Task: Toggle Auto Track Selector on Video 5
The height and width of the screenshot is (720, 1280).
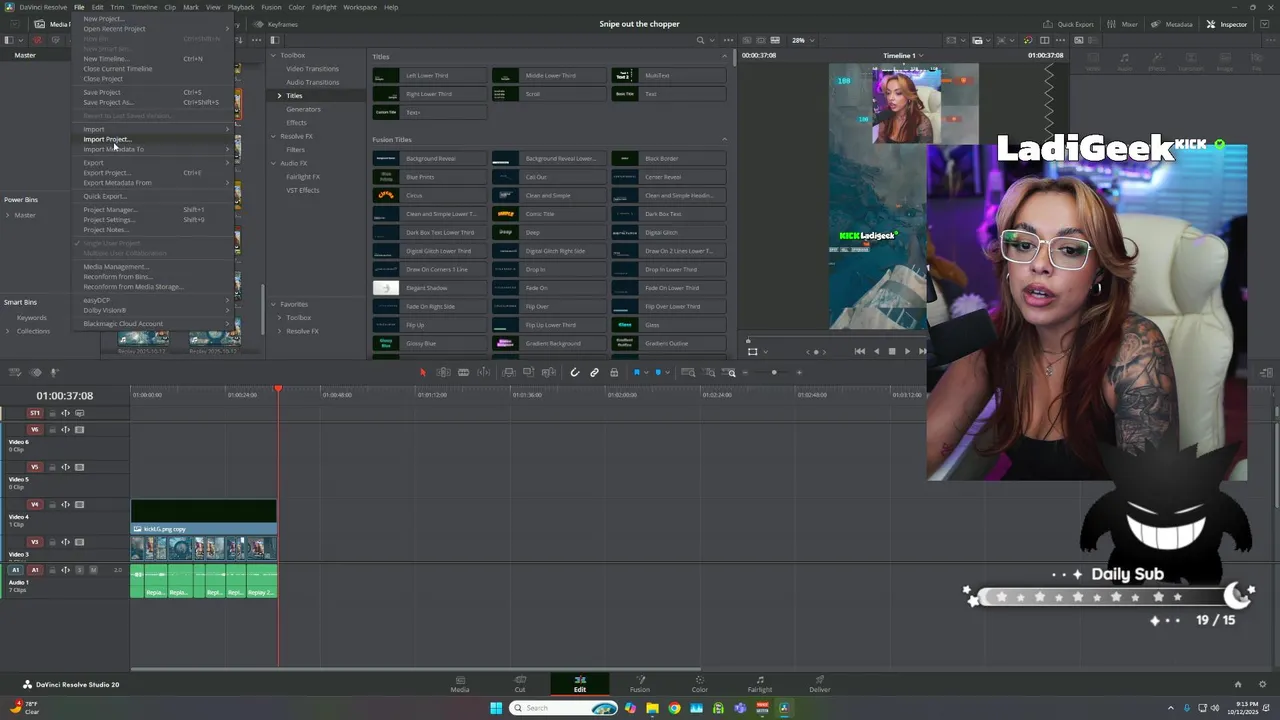Action: tap(65, 467)
